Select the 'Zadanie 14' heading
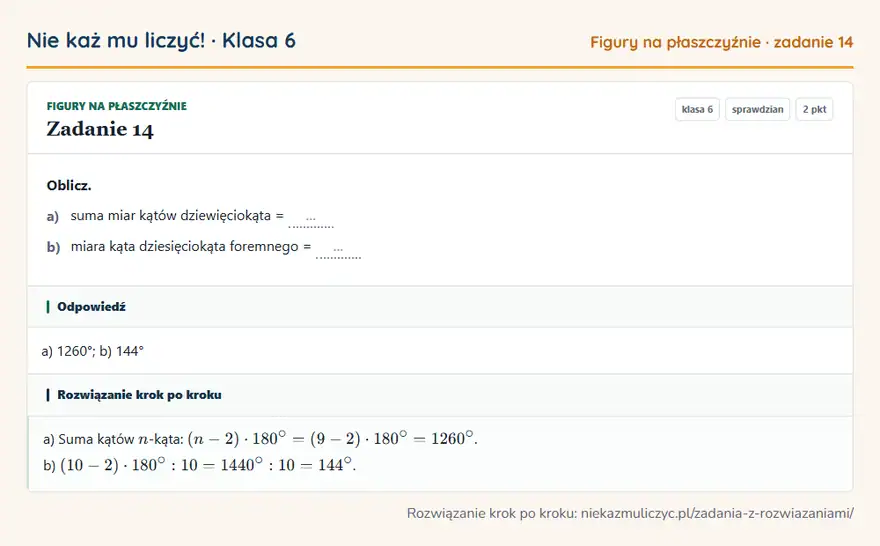This screenshot has width=880, height=546. (100, 129)
